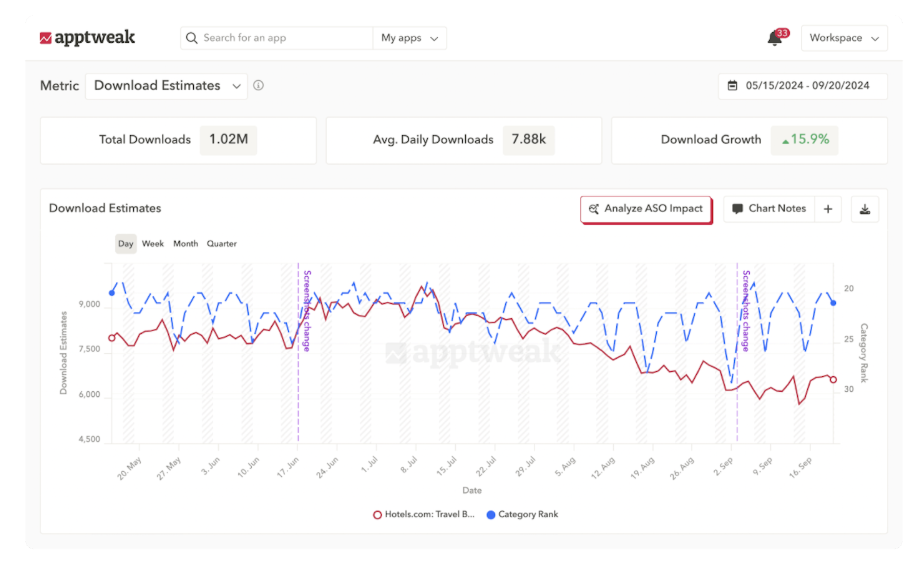Switch to Month granularity
Image resolution: width=922 pixels, height=566 pixels.
(185, 244)
